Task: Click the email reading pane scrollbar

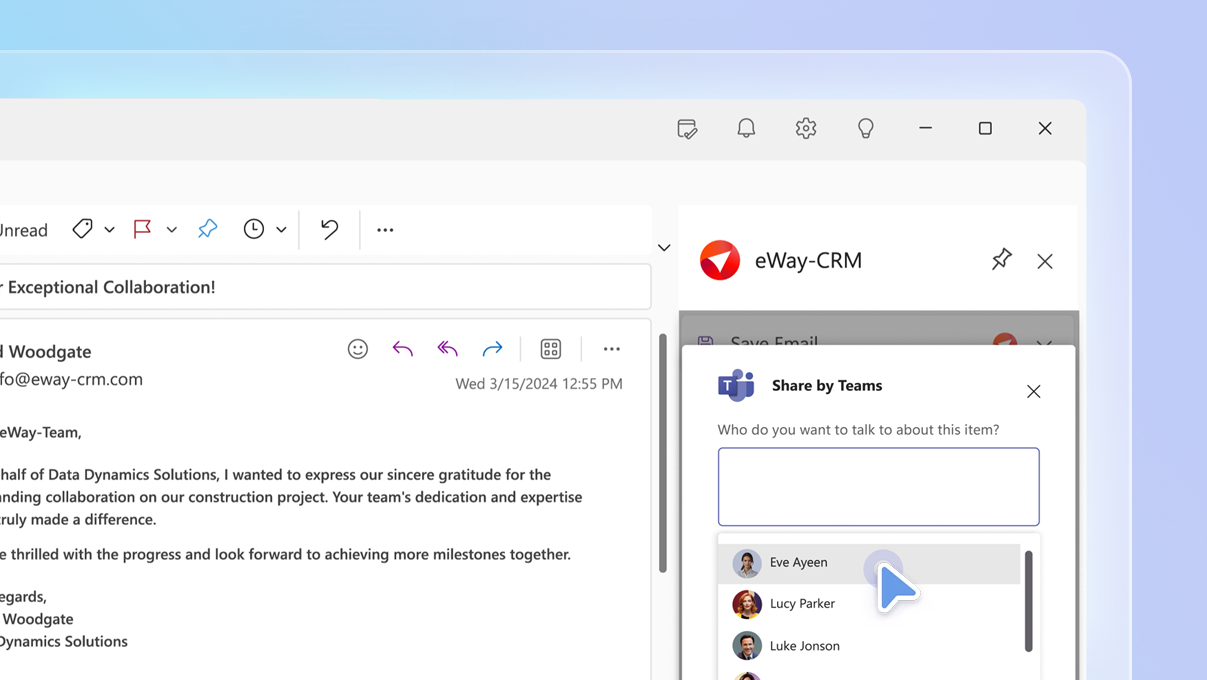Action: point(662,453)
